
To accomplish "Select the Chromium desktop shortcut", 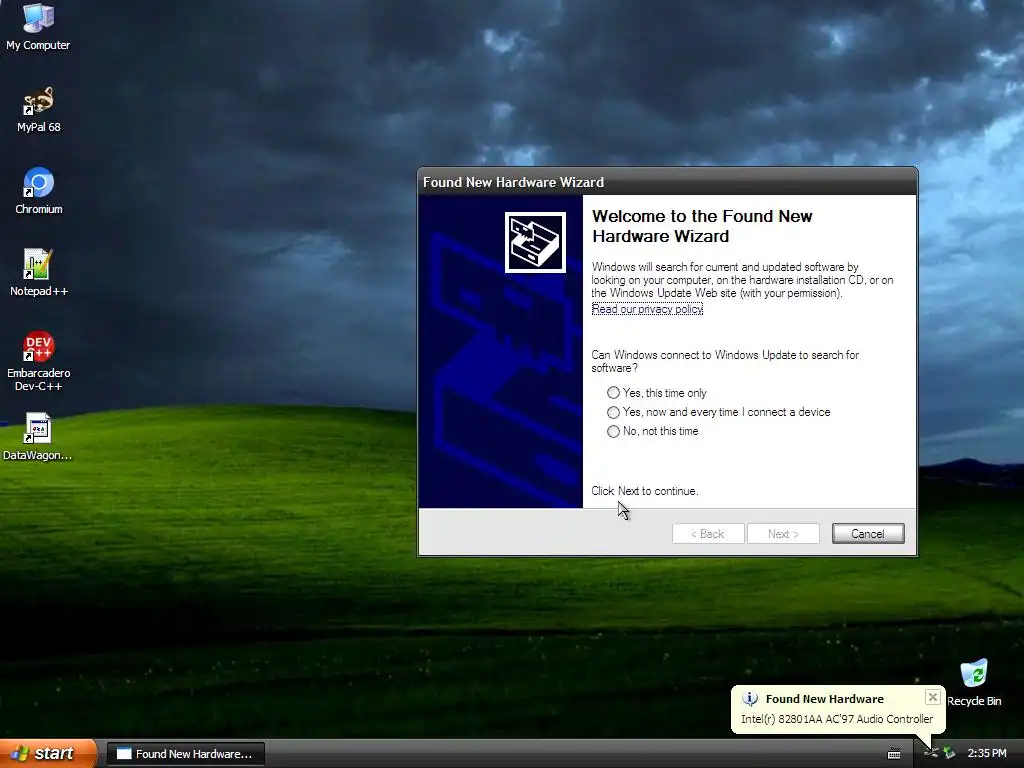I will point(39,191).
